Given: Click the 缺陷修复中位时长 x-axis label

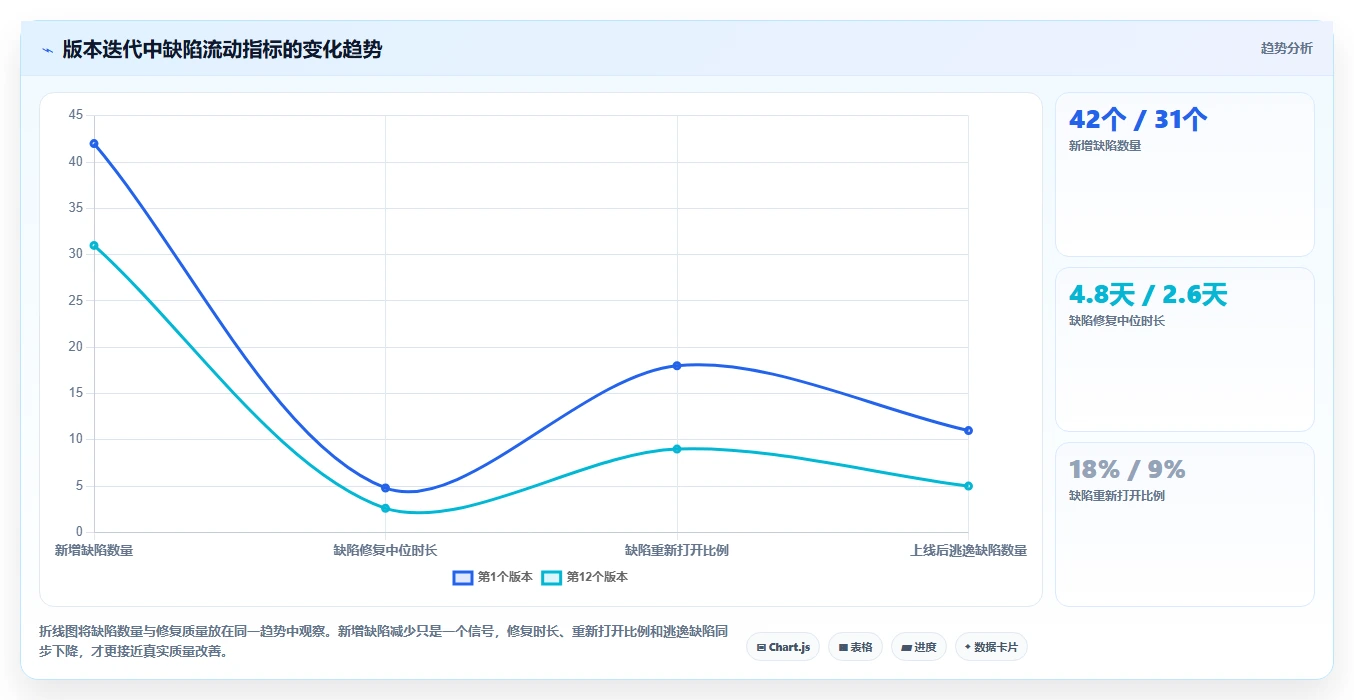Looking at the screenshot, I should 385,550.
